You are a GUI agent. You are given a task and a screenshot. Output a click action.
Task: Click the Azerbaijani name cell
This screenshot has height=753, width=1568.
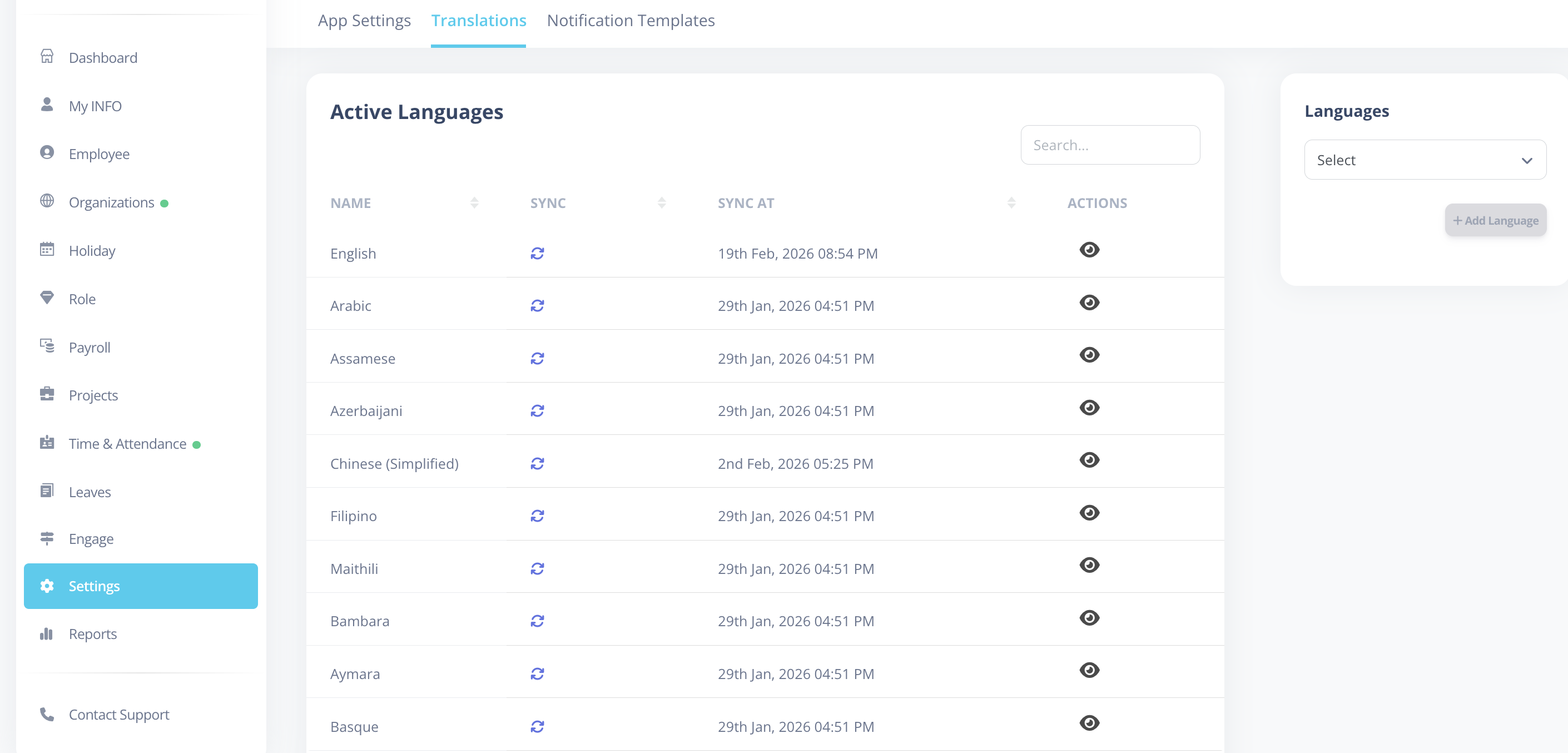366,411
